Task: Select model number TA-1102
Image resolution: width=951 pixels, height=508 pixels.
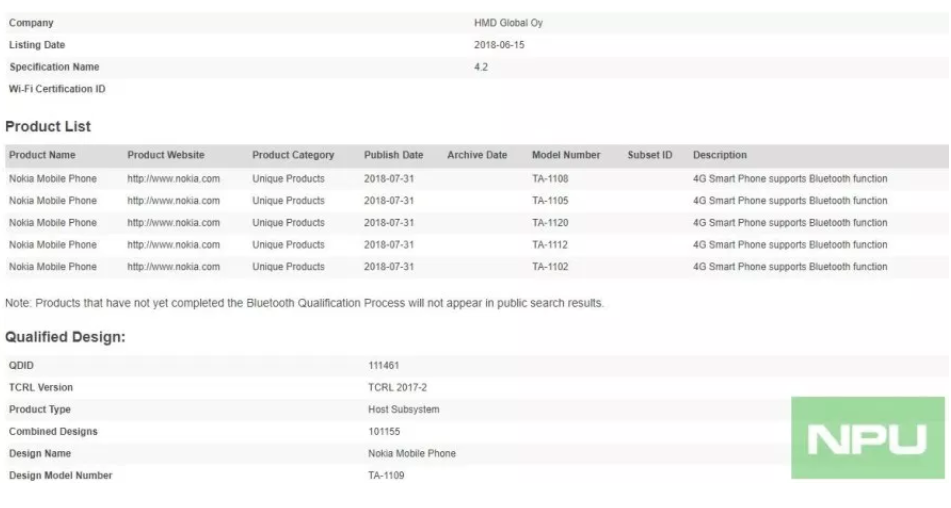Action: tap(550, 267)
